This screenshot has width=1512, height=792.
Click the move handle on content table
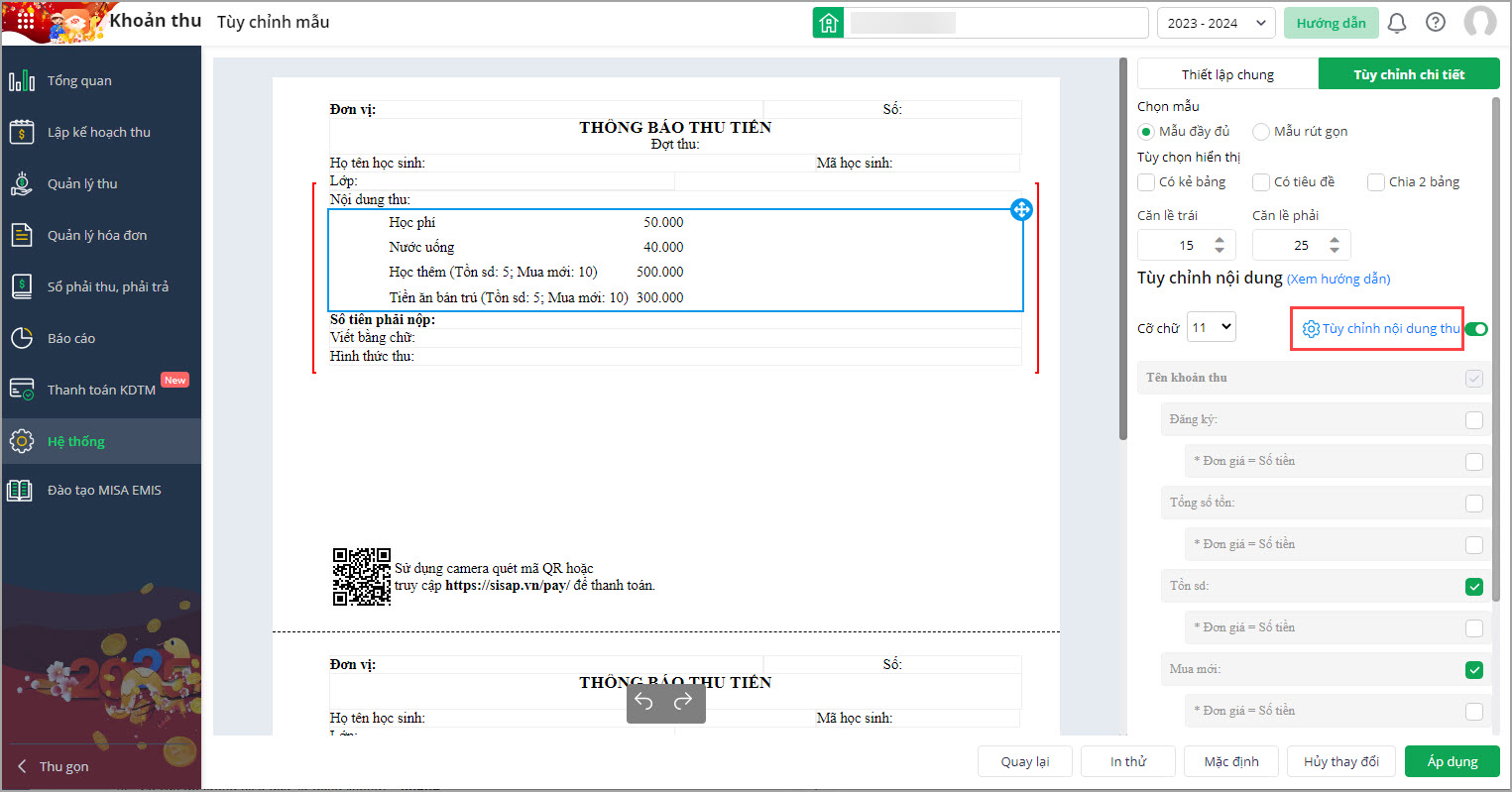pos(1021,209)
